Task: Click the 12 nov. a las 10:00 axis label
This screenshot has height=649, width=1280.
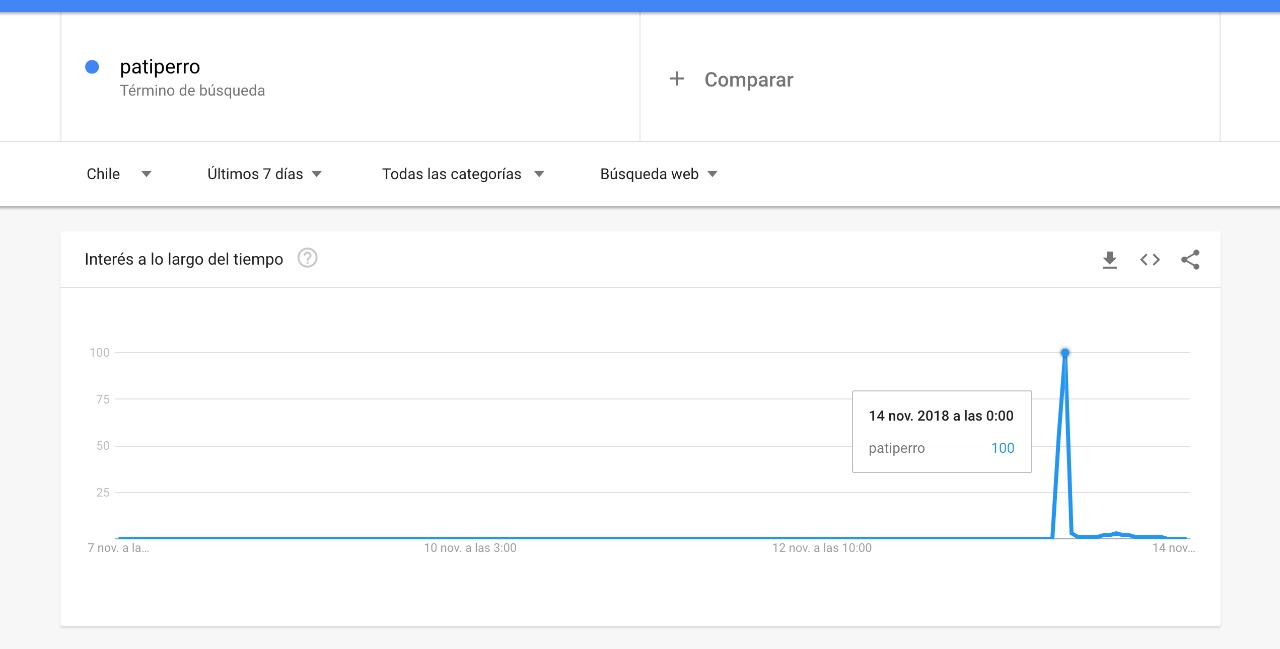Action: [821, 548]
